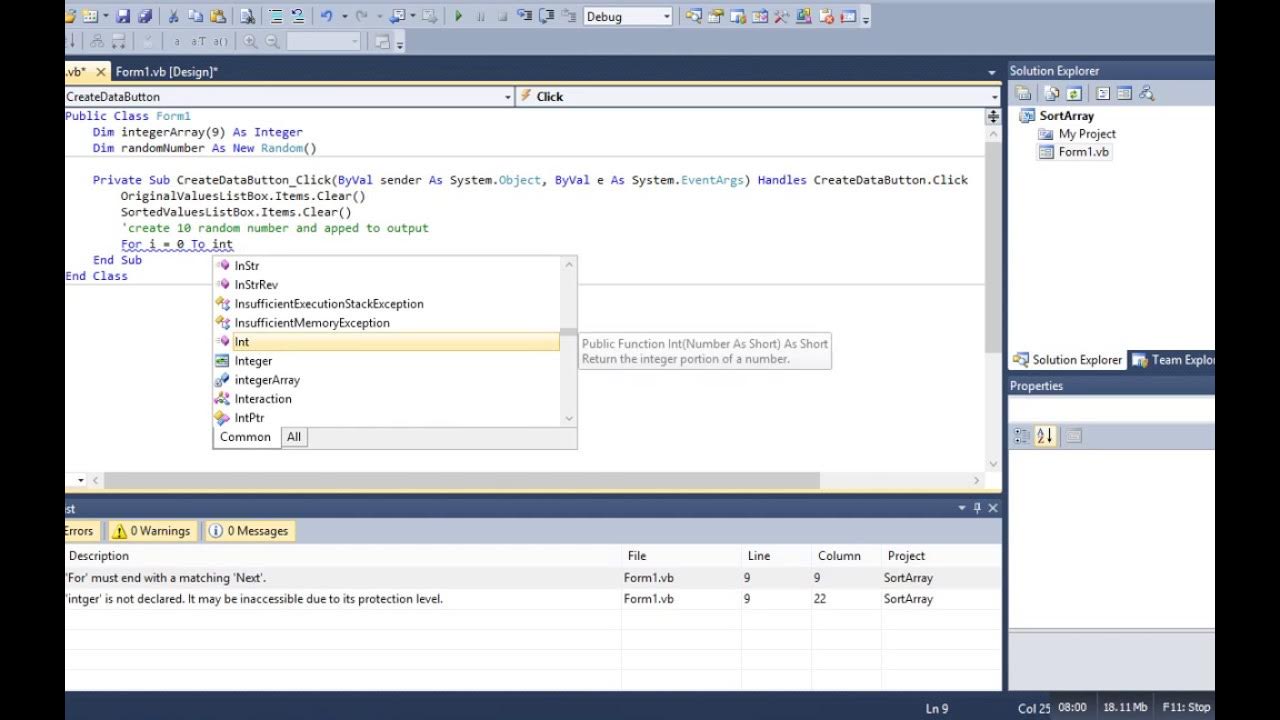Expand the main toolbar overflow options

(866, 19)
